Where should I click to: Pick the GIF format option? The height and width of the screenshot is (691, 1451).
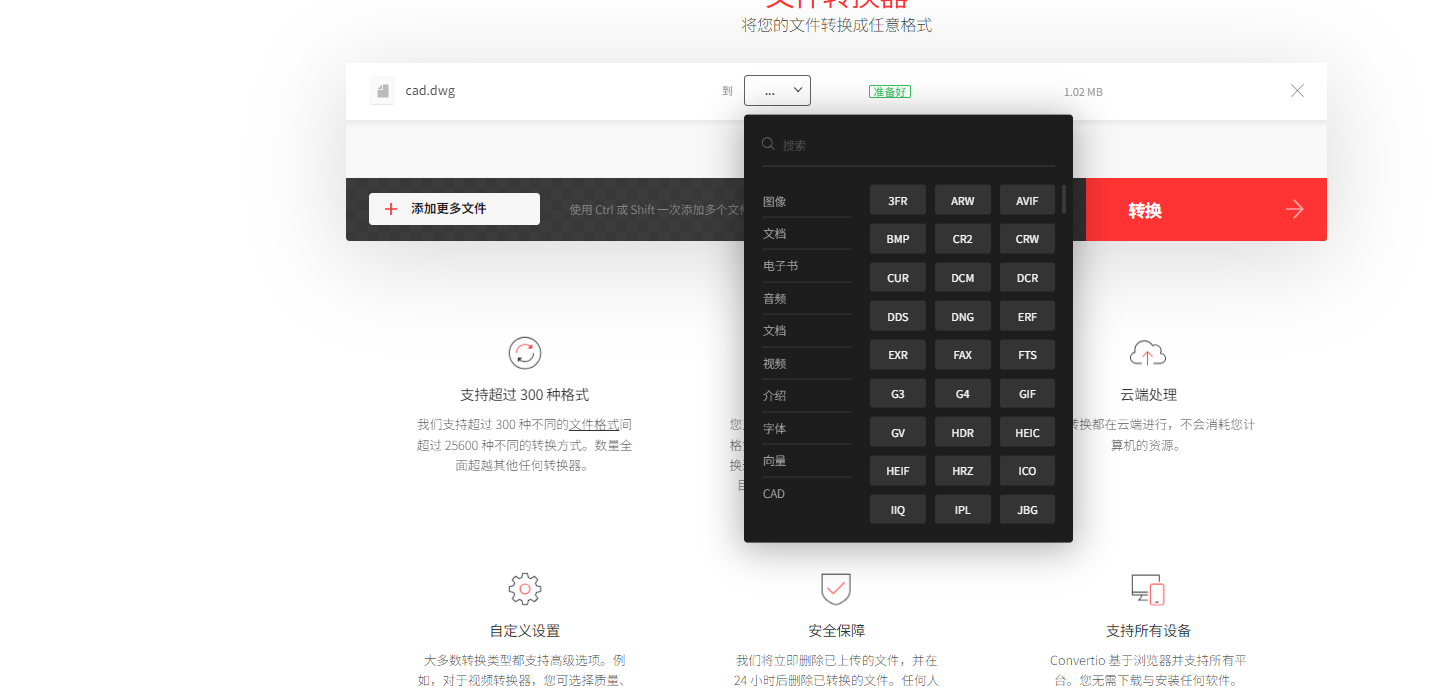1027,394
